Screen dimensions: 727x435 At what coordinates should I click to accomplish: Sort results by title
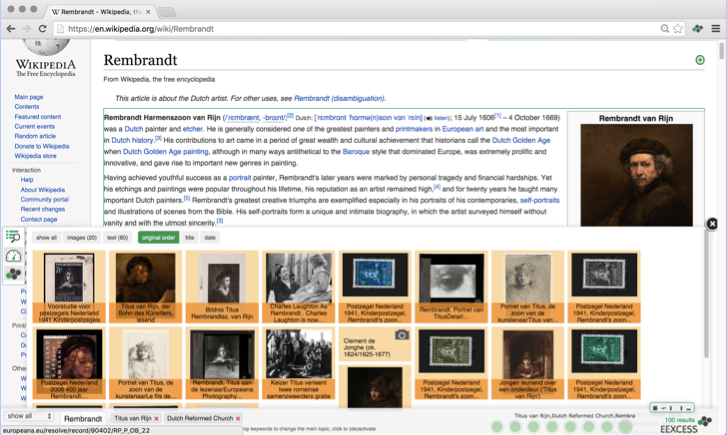pos(190,237)
